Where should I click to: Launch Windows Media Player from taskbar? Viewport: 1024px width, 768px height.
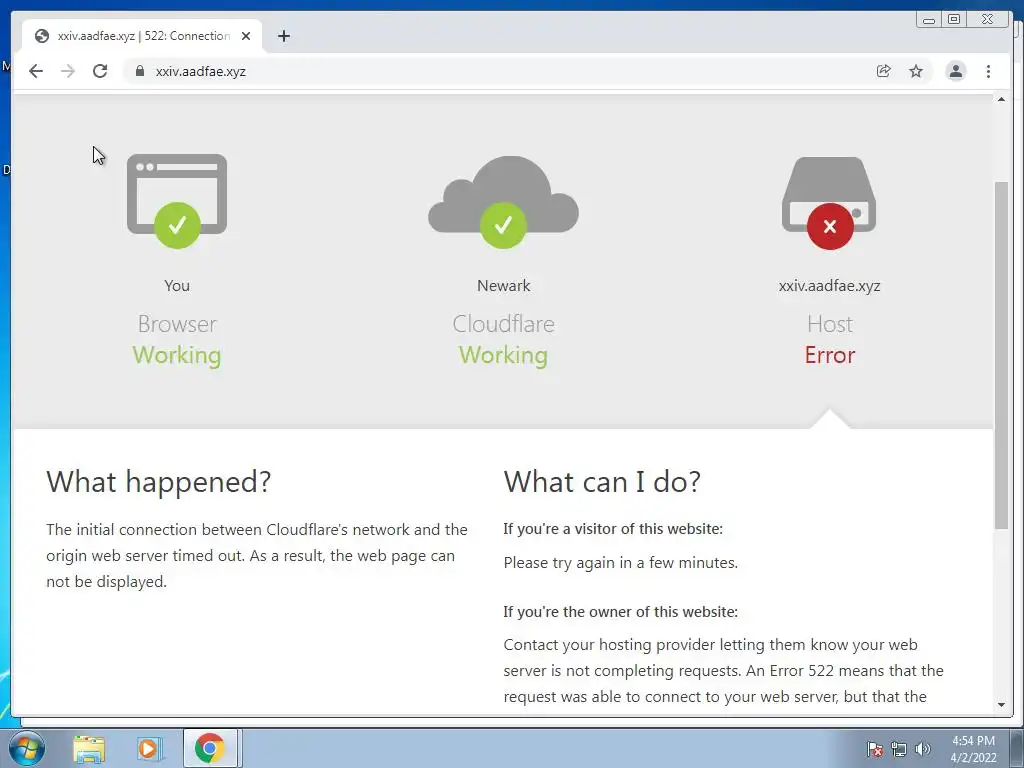(x=149, y=749)
